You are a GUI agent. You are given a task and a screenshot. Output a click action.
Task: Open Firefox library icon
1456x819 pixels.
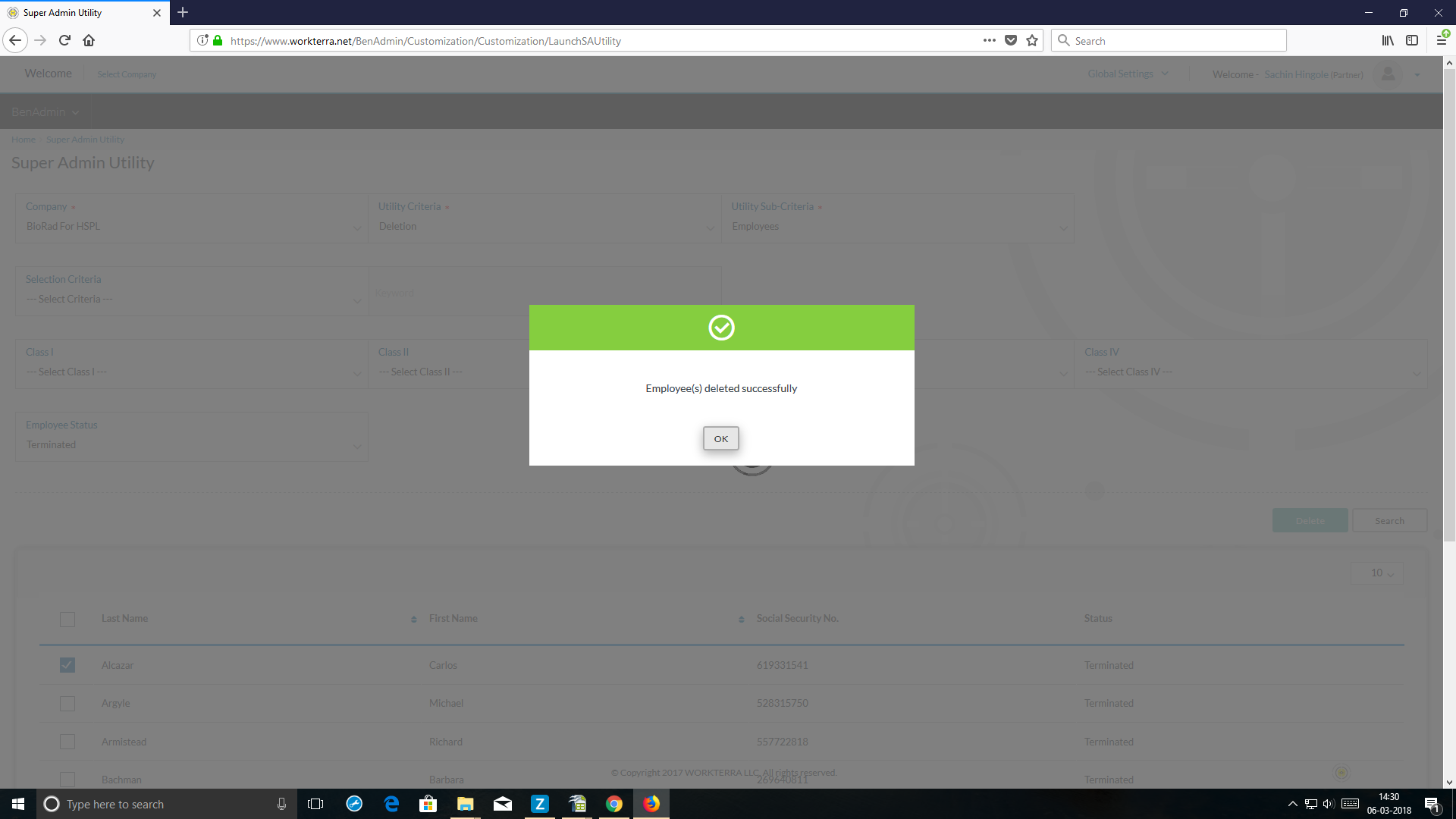(x=1387, y=40)
